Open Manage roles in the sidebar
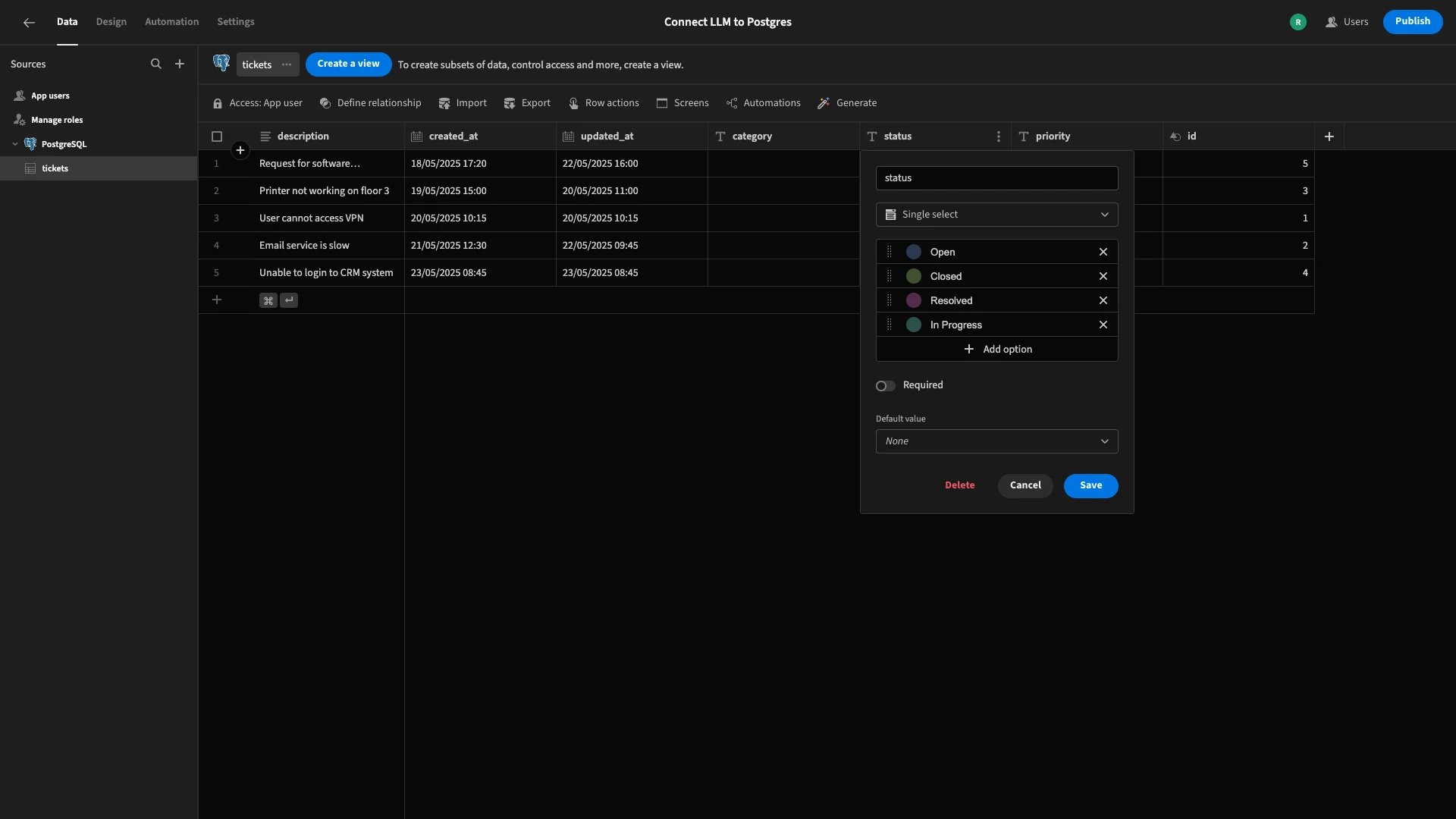Viewport: 1456px width, 819px height. (x=57, y=121)
